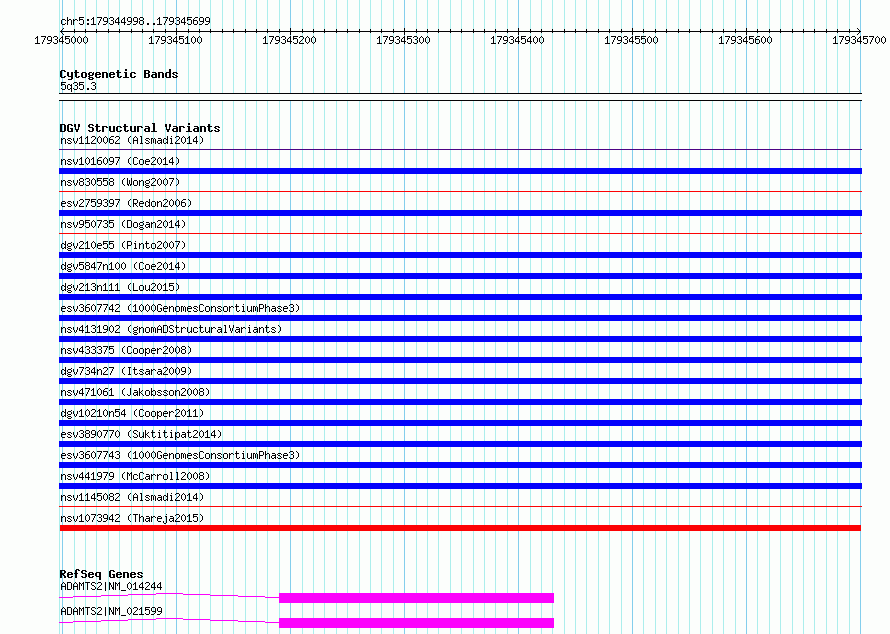Viewport: 890px width, 634px height.
Task: Open variant dgv210e55 (Pinto2007)
Action: point(123,245)
